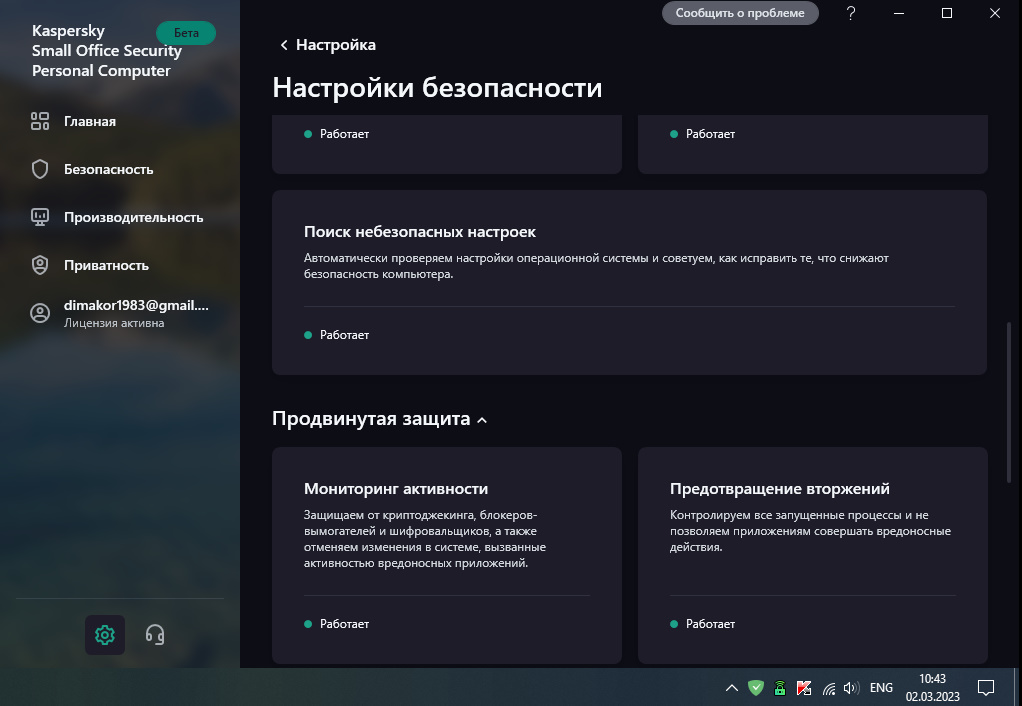The image size is (1022, 706).
Task: Go back via the Настройка link
Action: [336, 44]
